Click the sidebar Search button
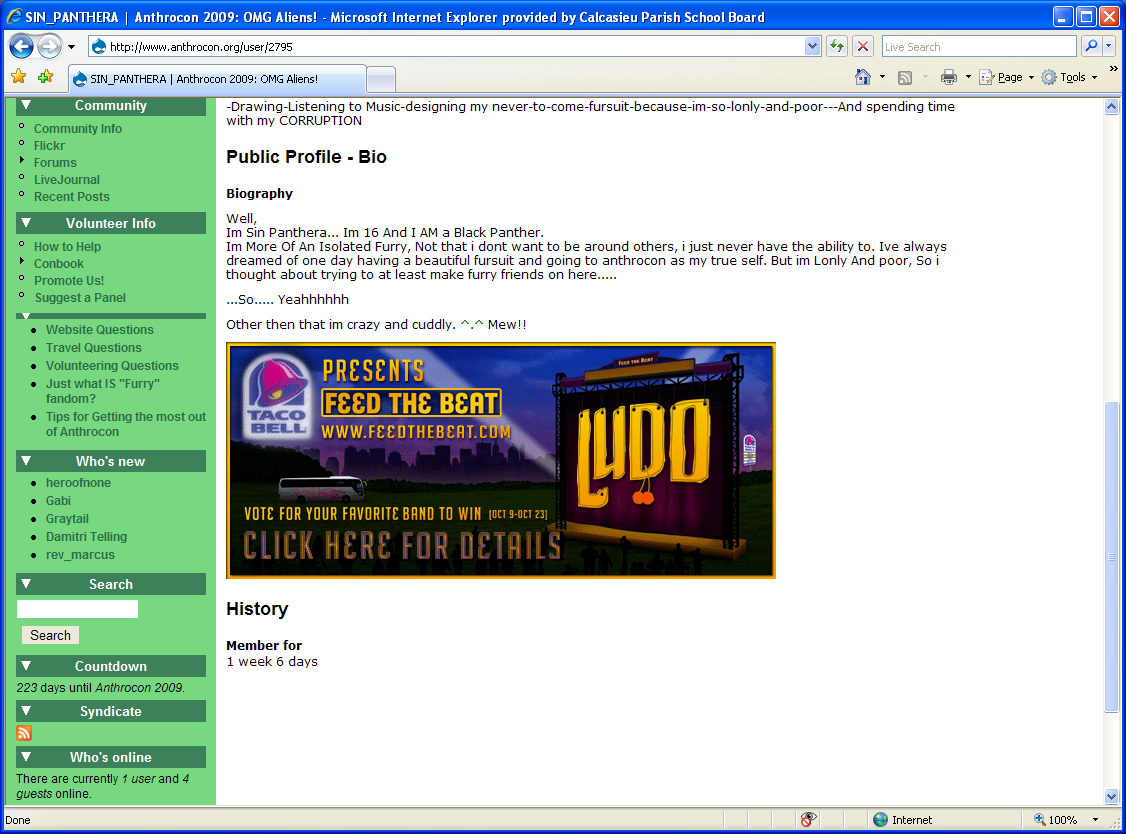Screen dimensions: 1126x834 [x=50, y=635]
